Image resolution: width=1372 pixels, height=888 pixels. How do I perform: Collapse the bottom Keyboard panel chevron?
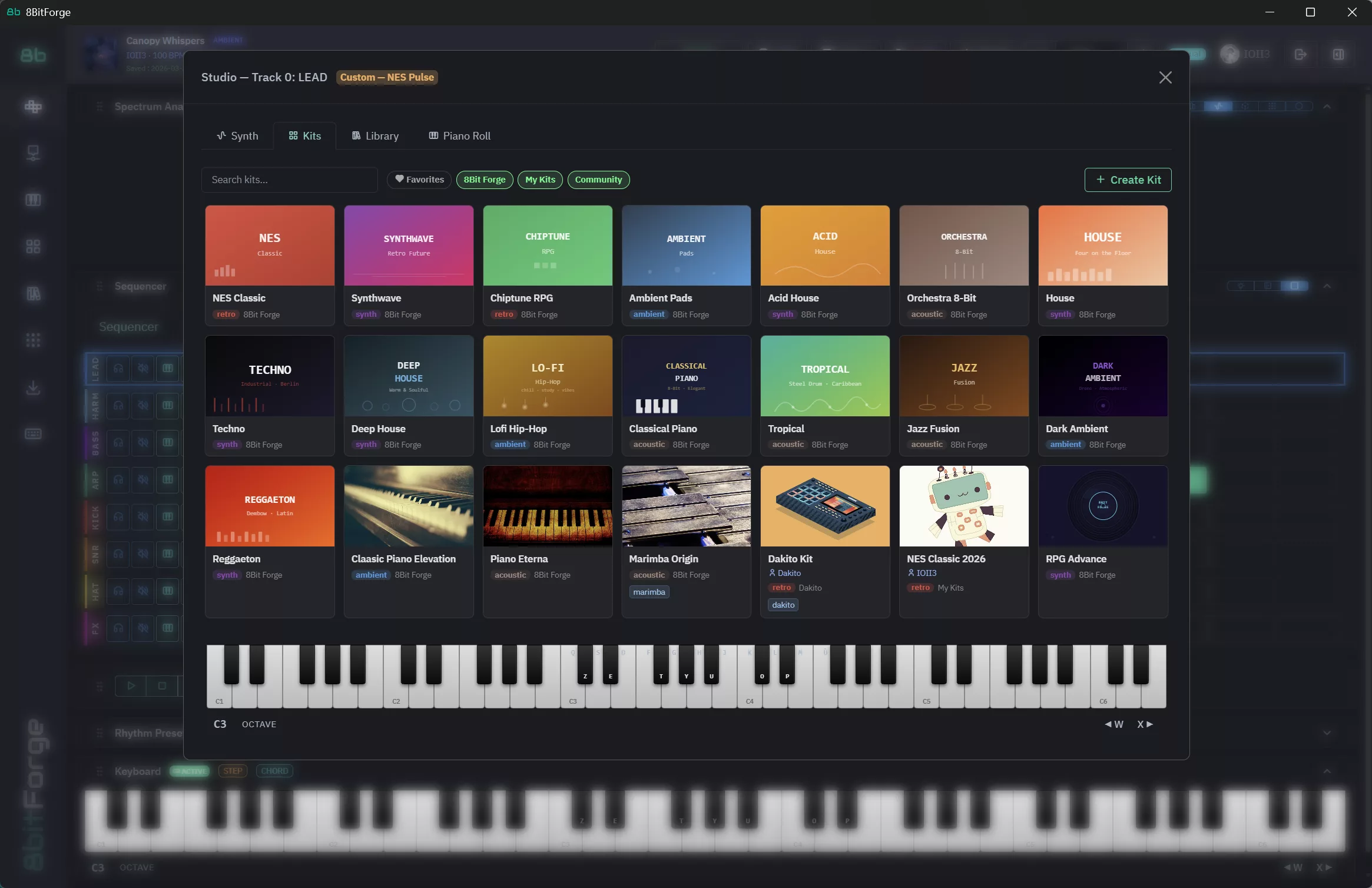1327,771
